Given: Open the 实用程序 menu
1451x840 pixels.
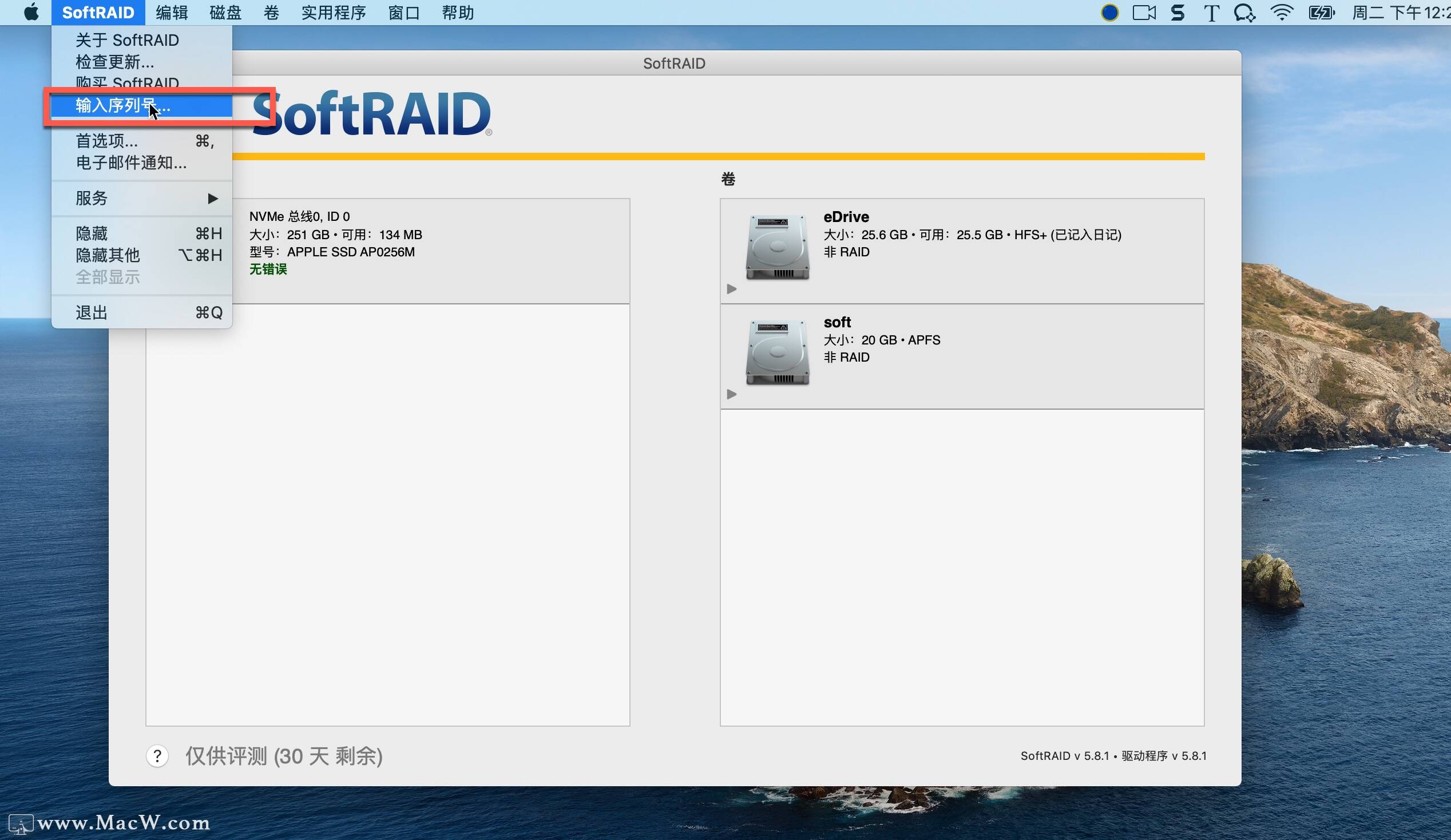Looking at the screenshot, I should (334, 12).
